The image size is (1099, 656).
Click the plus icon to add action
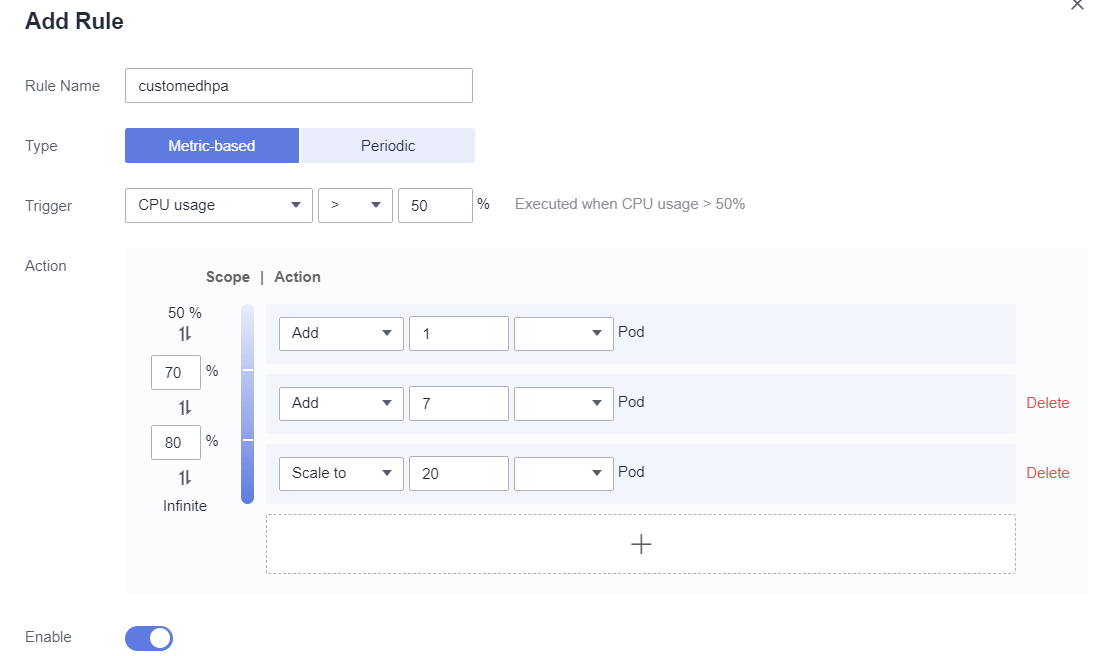[x=641, y=544]
